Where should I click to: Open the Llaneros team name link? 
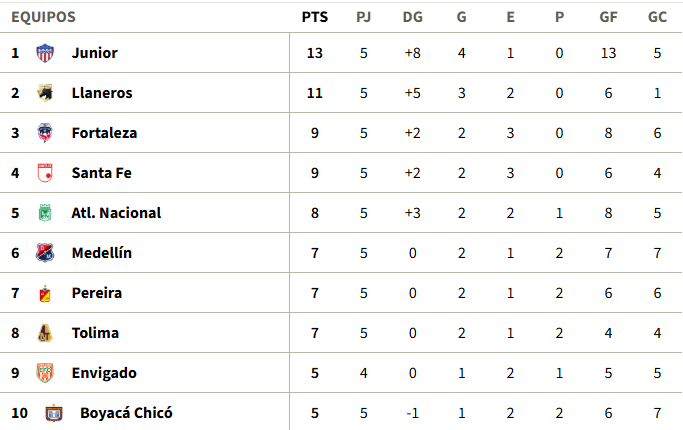pyautogui.click(x=102, y=93)
